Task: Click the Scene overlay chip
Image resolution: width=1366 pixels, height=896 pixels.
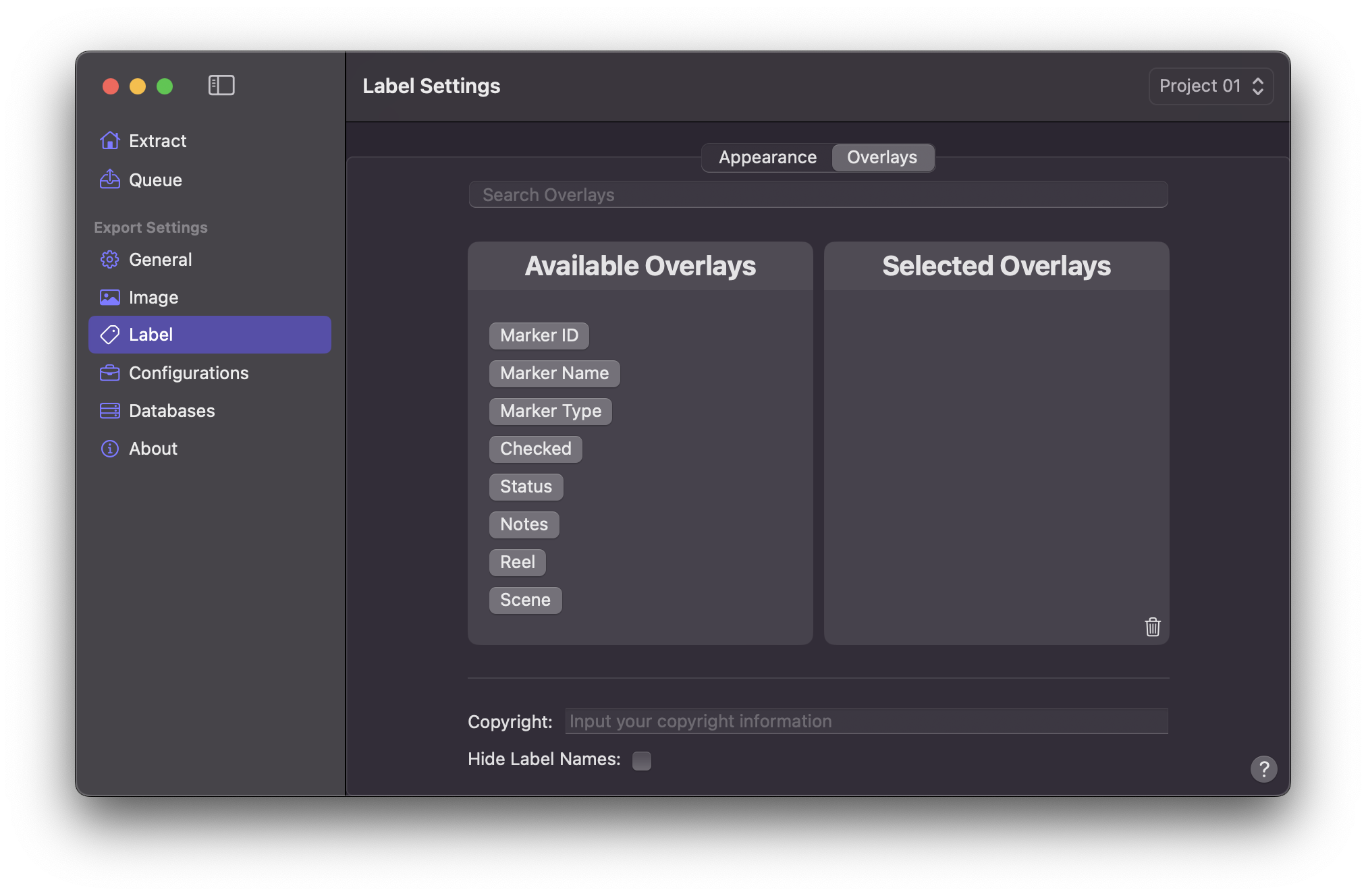Action: tap(525, 600)
